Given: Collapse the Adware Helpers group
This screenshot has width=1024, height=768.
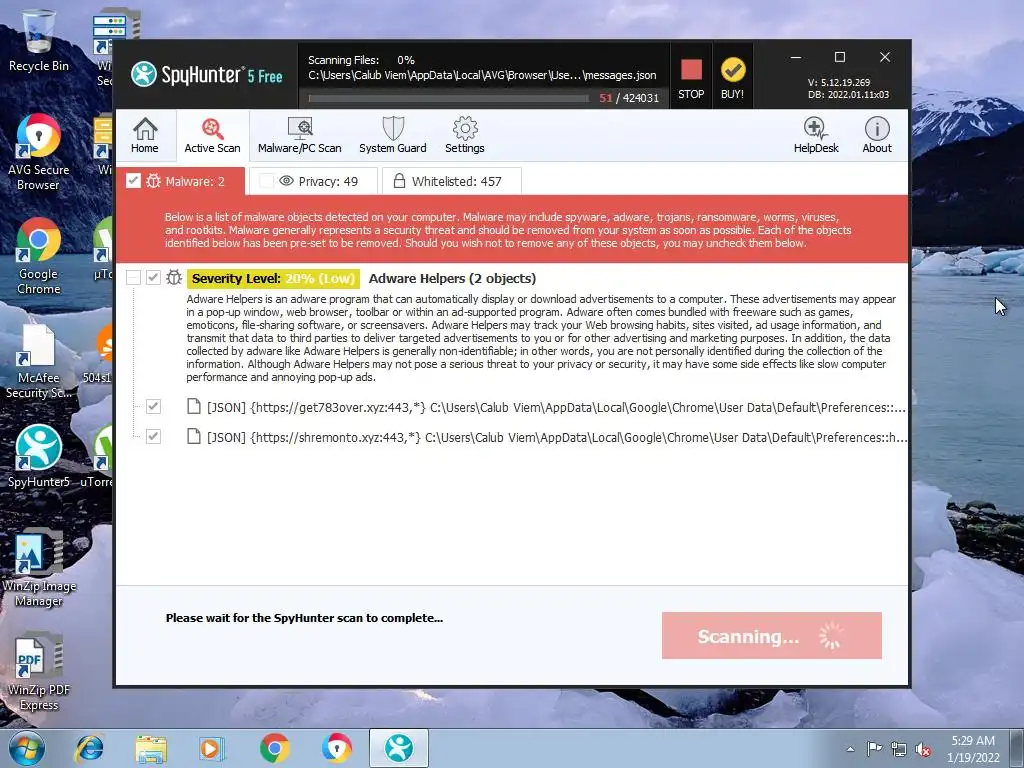Looking at the screenshot, I should click(x=133, y=278).
